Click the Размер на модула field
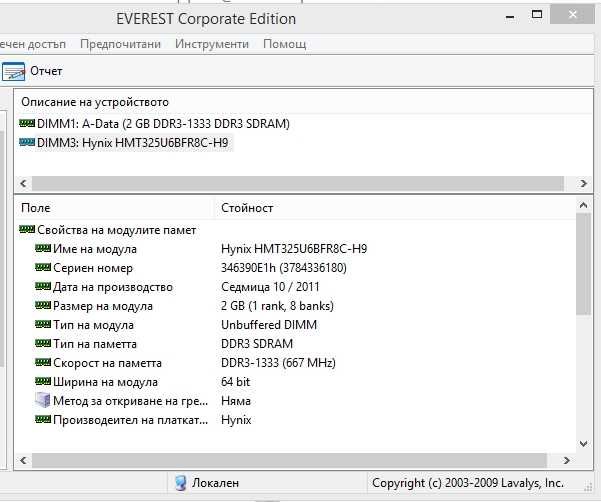Image resolution: width=601 pixels, height=502 pixels. 103,306
